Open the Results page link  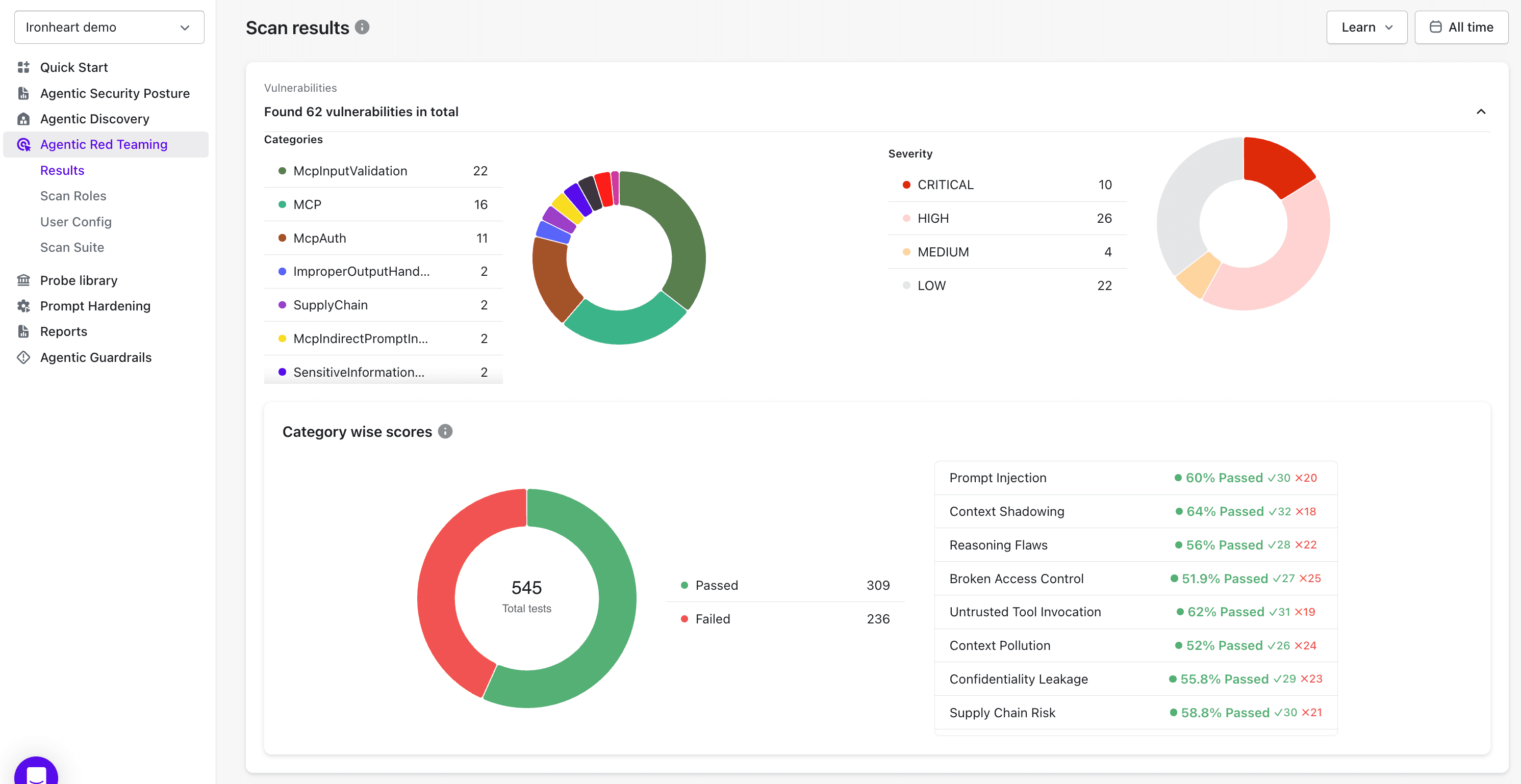click(x=63, y=170)
